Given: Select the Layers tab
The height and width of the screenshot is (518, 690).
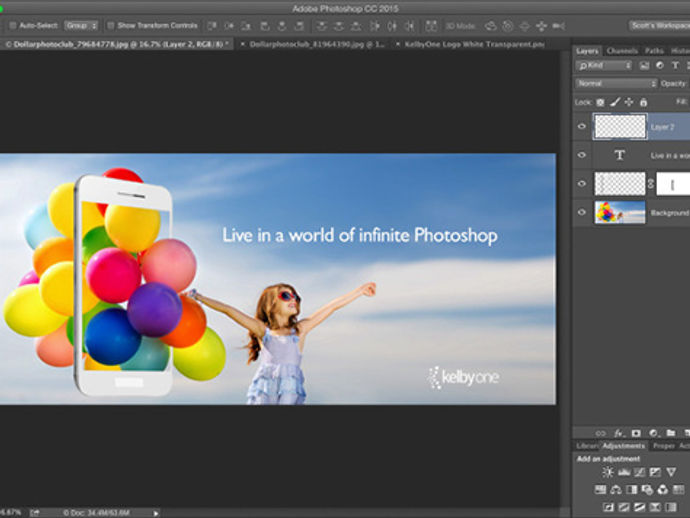Looking at the screenshot, I should tap(587, 51).
